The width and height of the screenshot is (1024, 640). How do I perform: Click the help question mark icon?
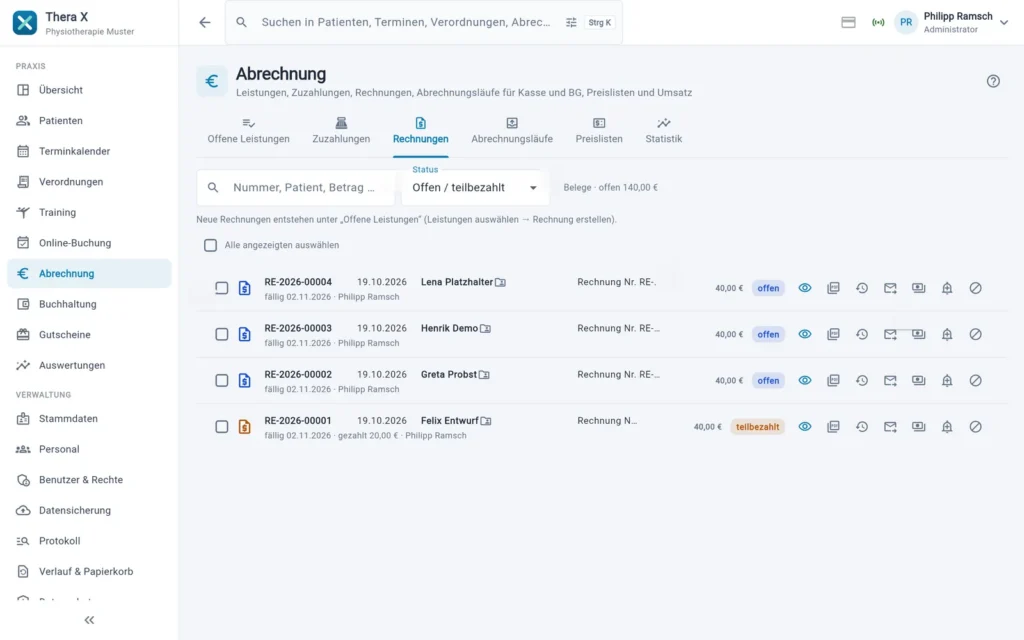993,81
